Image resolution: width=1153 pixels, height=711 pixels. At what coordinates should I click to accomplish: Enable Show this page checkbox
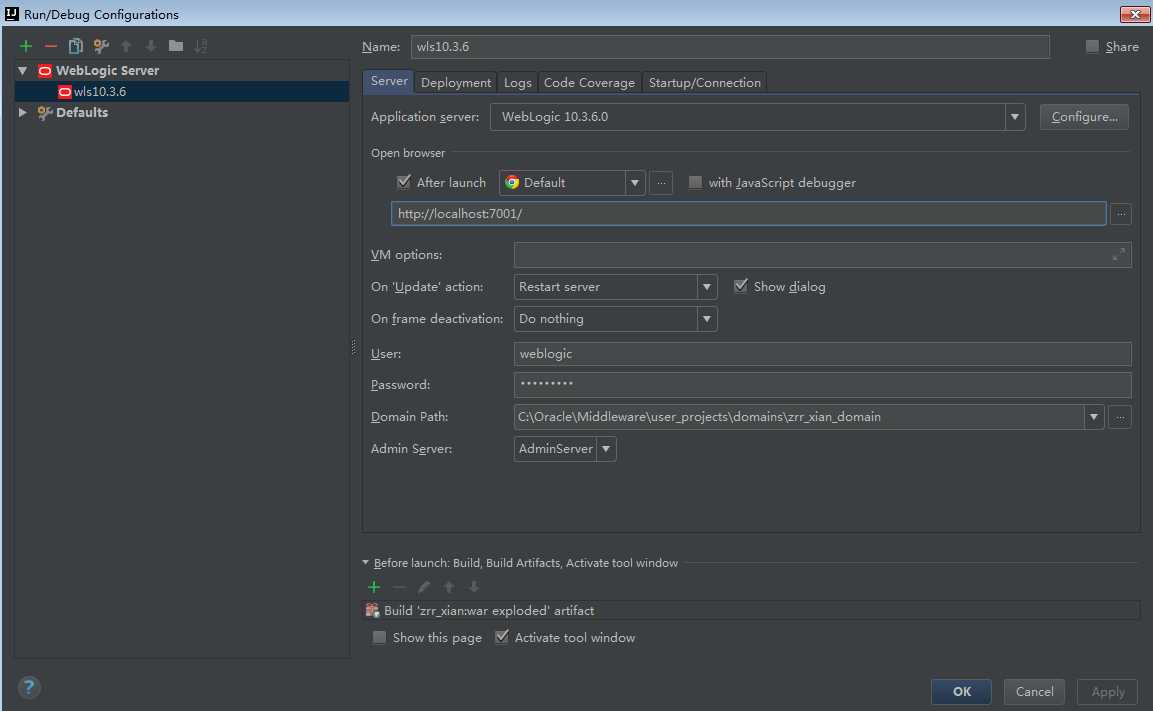tap(379, 637)
